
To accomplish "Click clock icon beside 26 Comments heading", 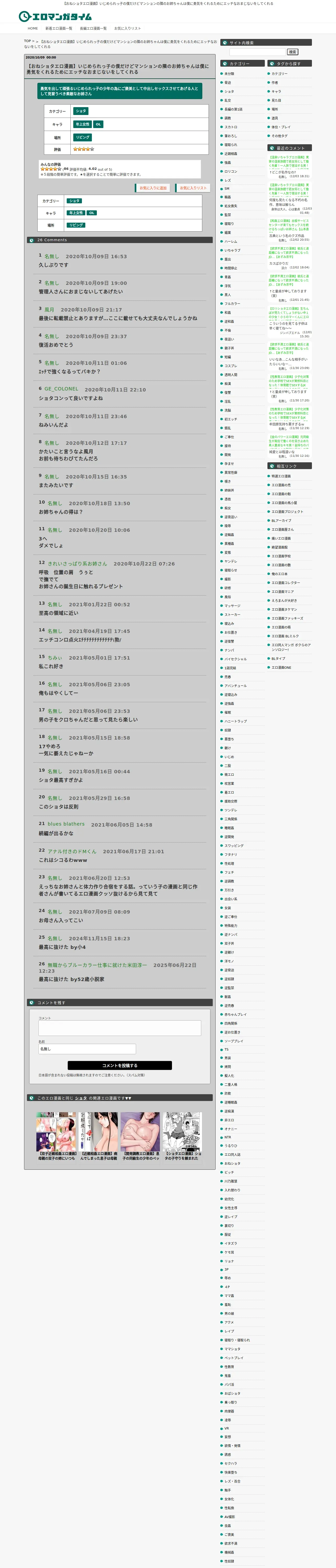I will pos(32,240).
